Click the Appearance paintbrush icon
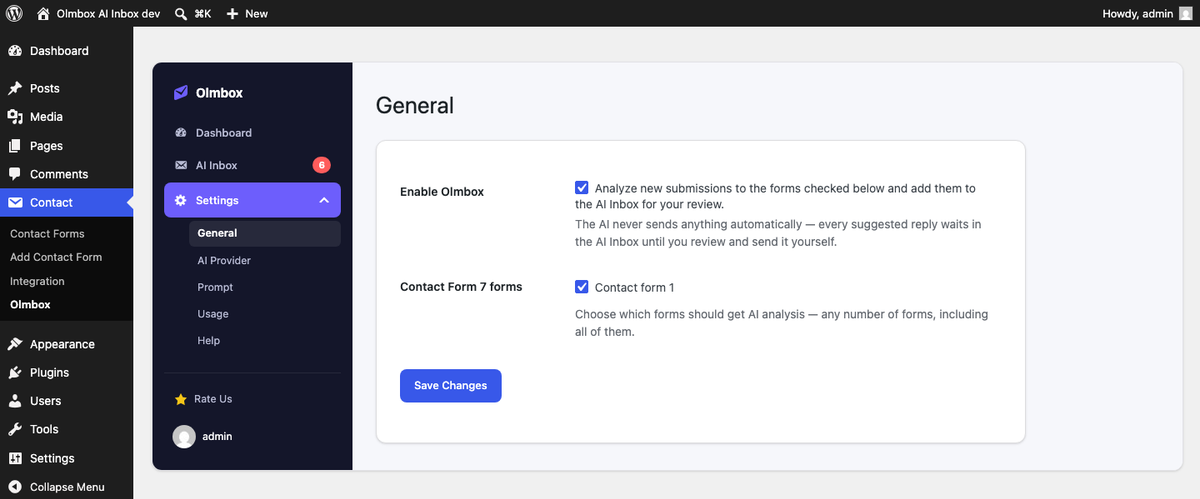Image resolution: width=1200 pixels, height=499 pixels. click(x=15, y=344)
